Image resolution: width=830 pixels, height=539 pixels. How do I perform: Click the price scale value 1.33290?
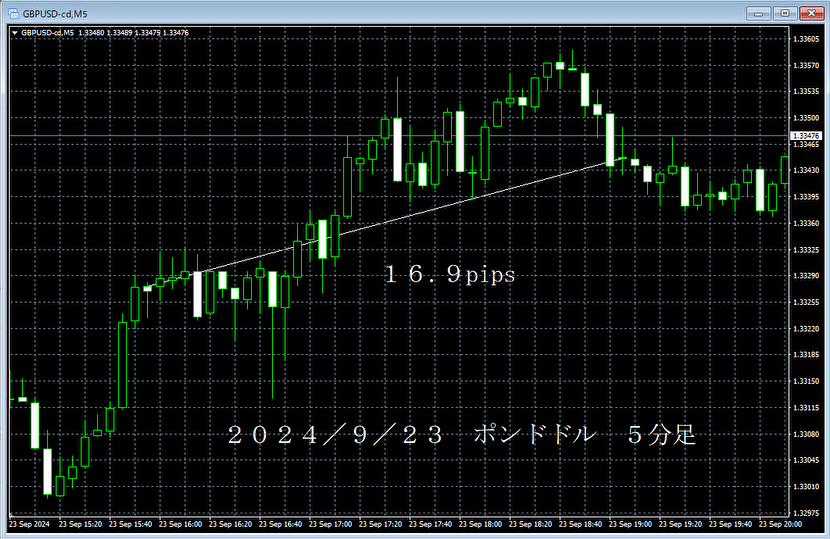[806, 276]
